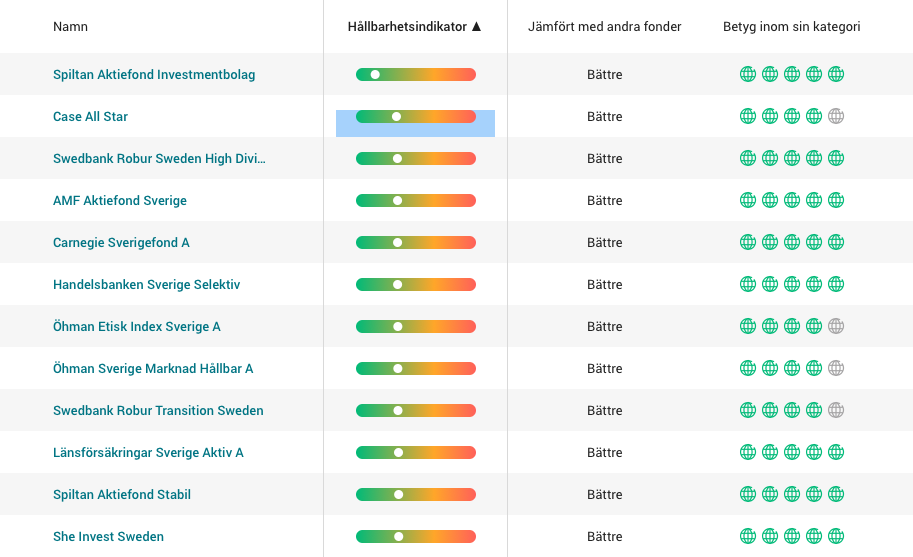Click the middle globe in AMF Aktiefond Sverige row
This screenshot has width=913, height=557.
point(792,200)
